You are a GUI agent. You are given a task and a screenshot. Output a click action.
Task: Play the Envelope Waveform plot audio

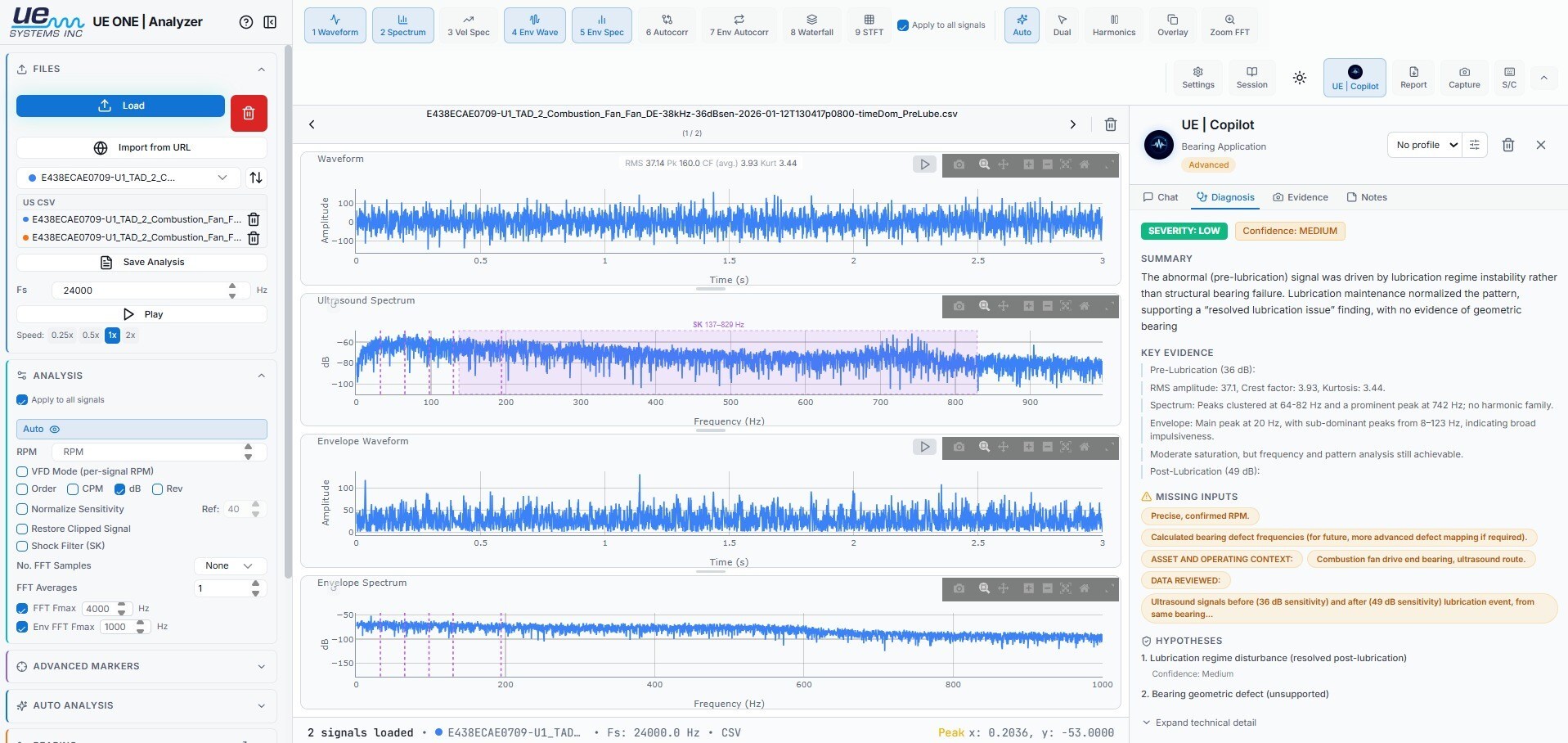pos(924,447)
